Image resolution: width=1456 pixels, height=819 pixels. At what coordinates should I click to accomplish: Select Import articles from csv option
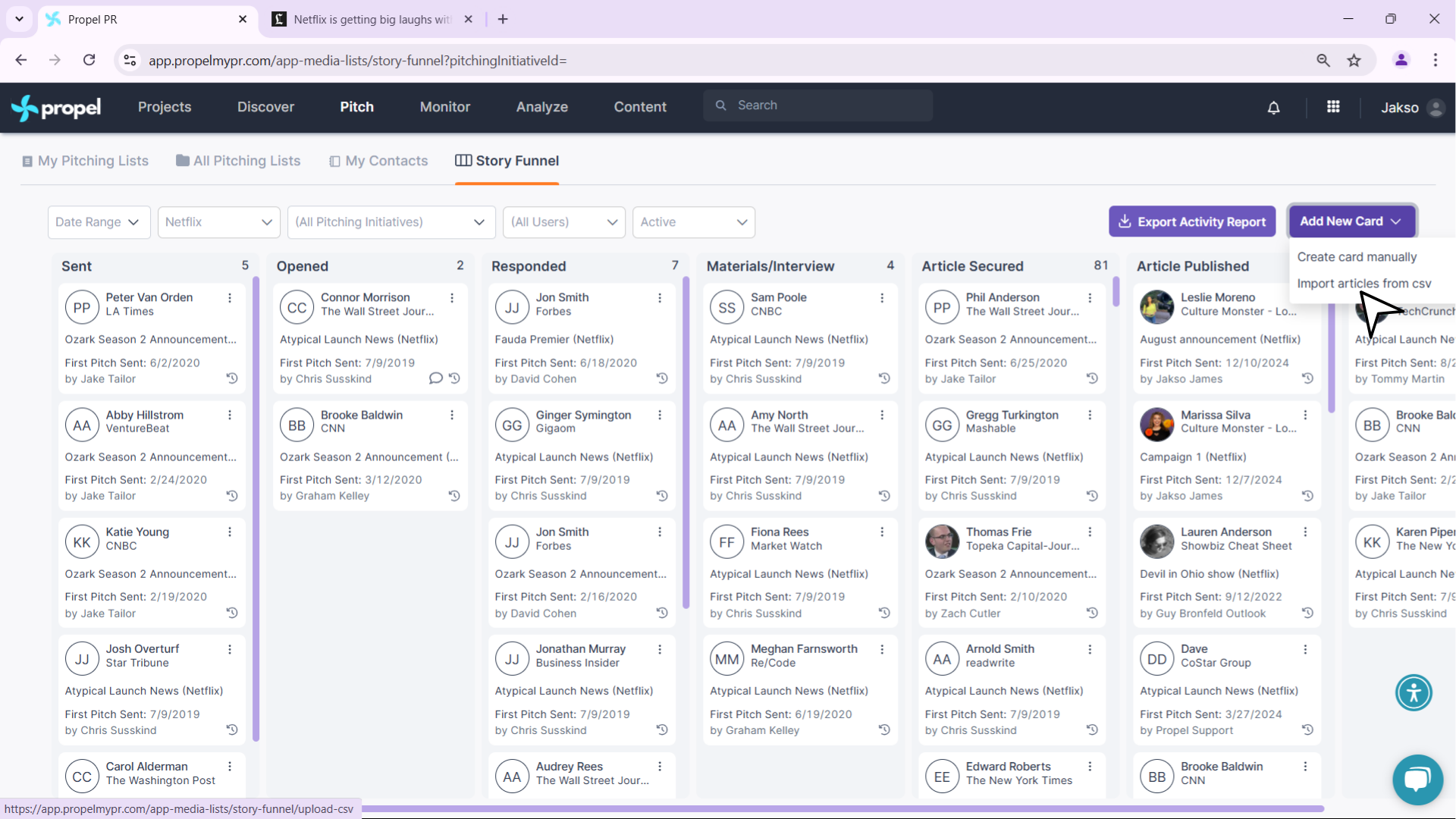click(1363, 284)
